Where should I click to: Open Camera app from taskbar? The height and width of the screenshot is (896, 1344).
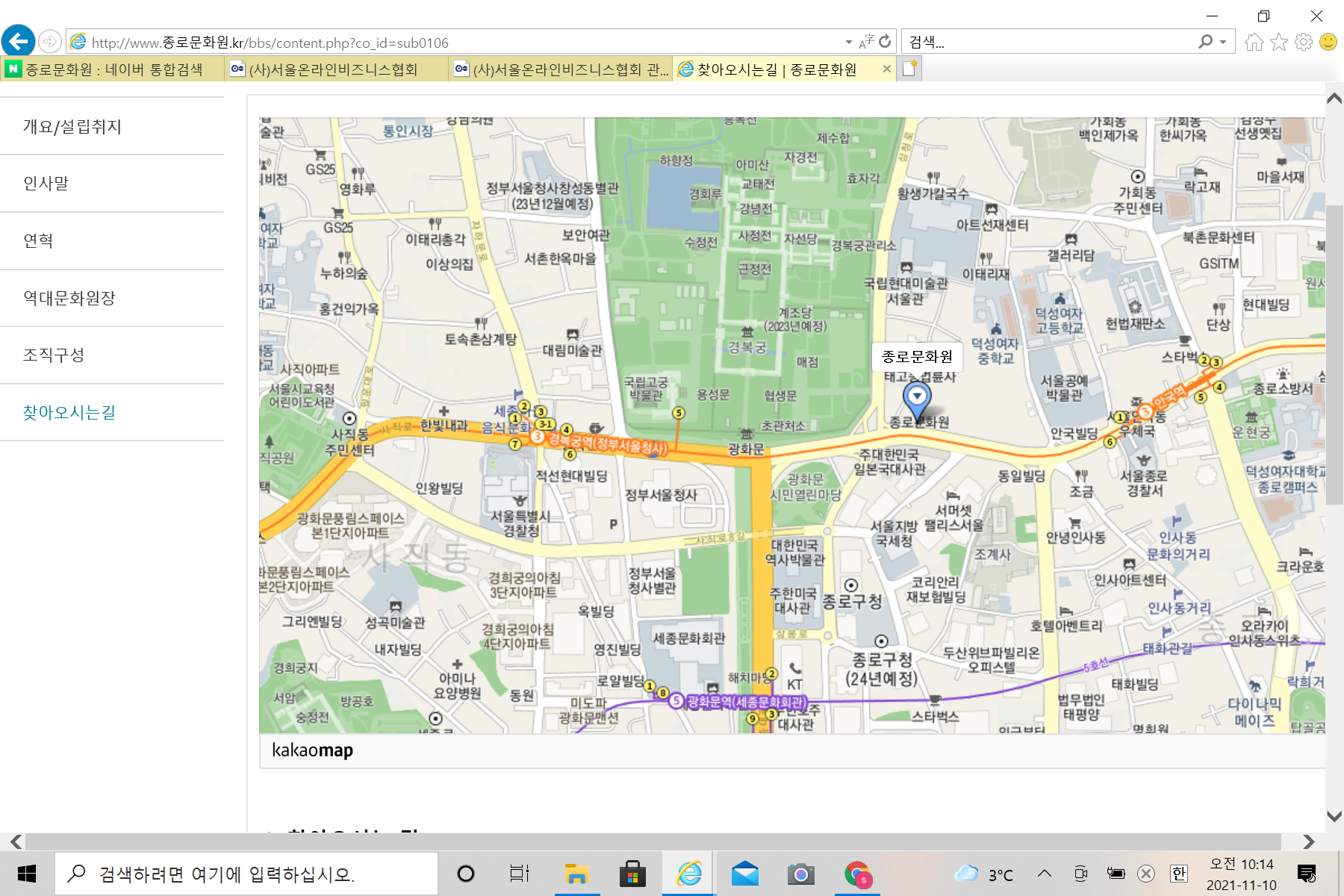coord(800,874)
